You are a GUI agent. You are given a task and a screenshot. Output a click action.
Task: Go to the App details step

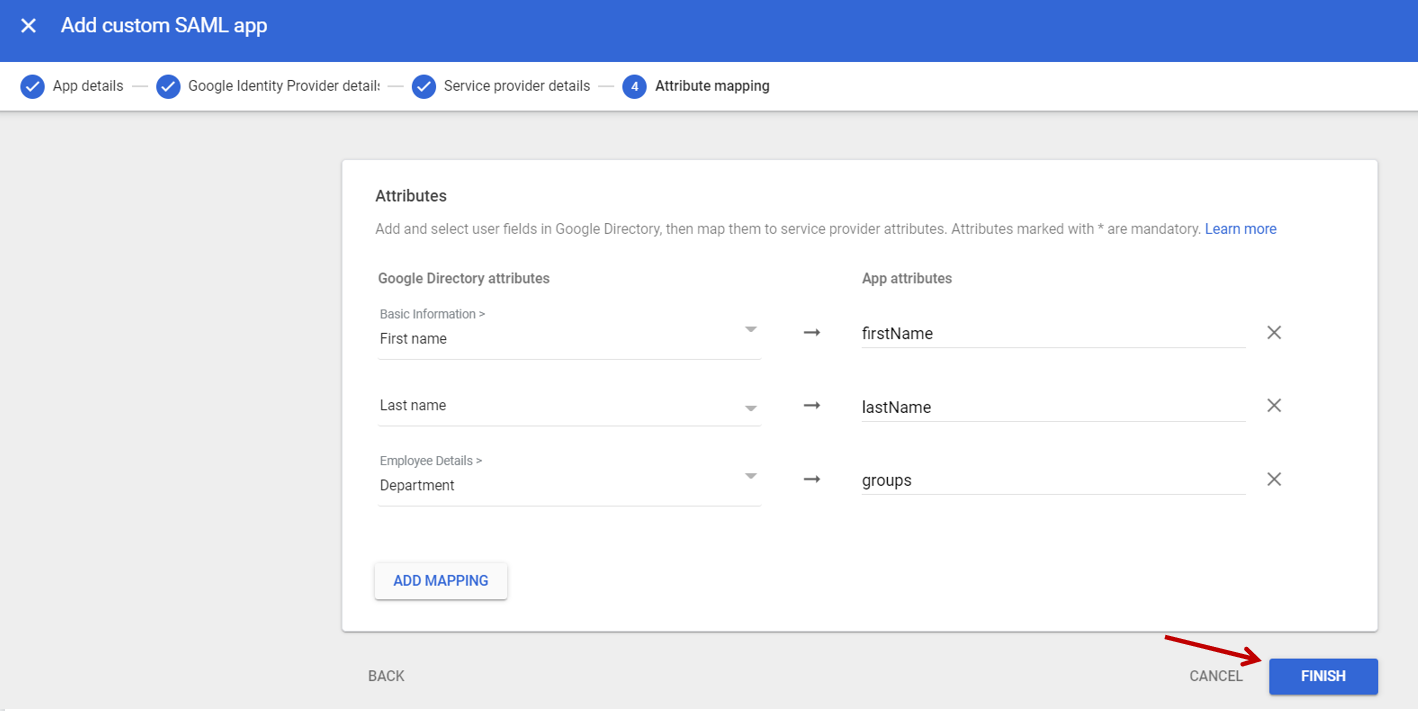point(88,86)
